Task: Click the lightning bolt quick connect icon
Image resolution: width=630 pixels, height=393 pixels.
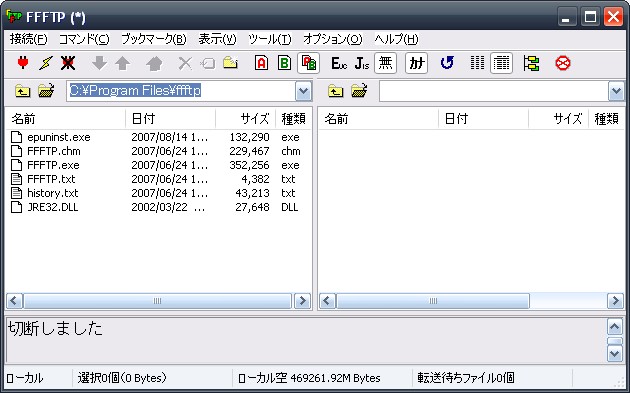Action: (45, 63)
